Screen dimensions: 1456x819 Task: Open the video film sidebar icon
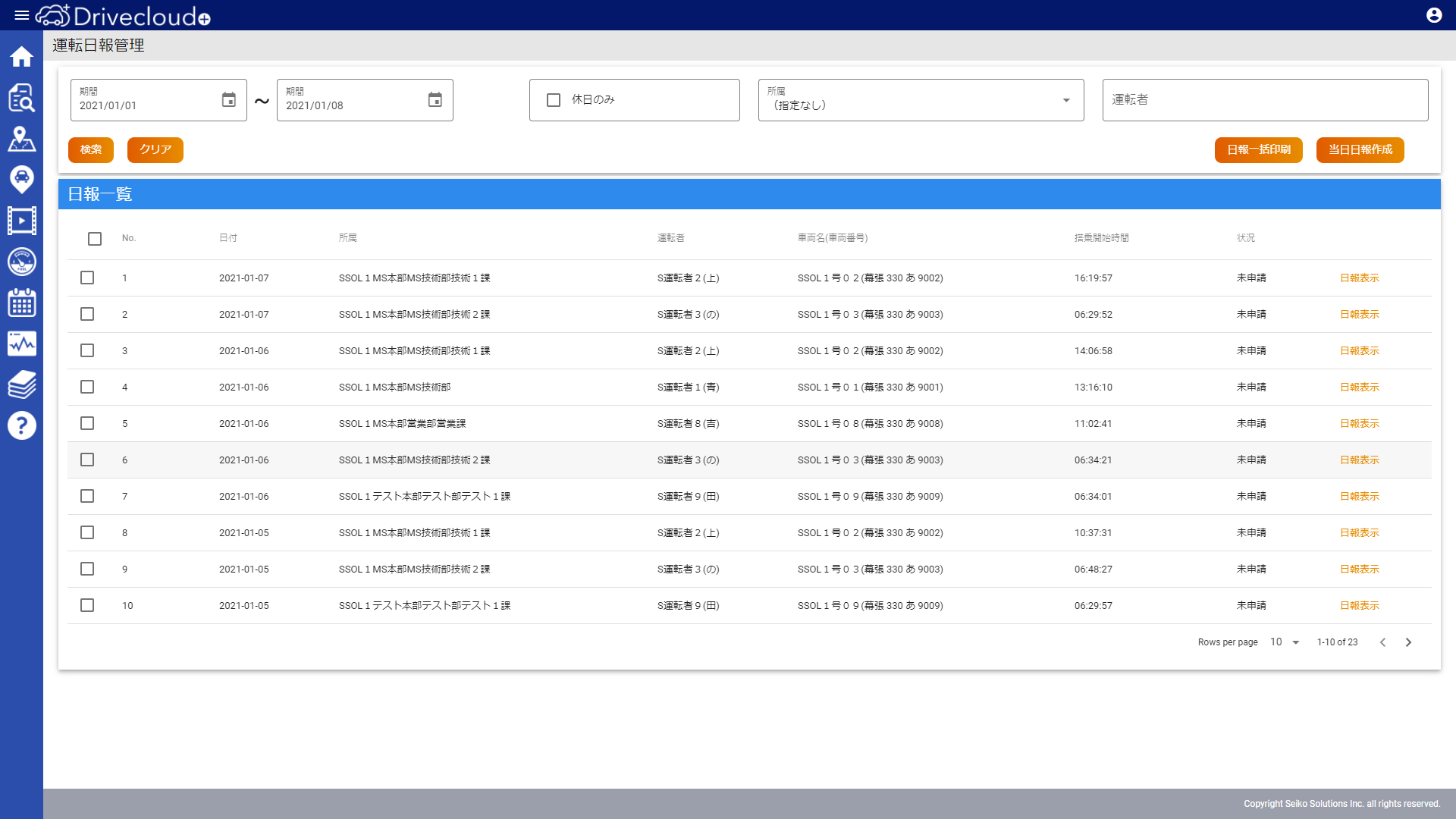(21, 221)
